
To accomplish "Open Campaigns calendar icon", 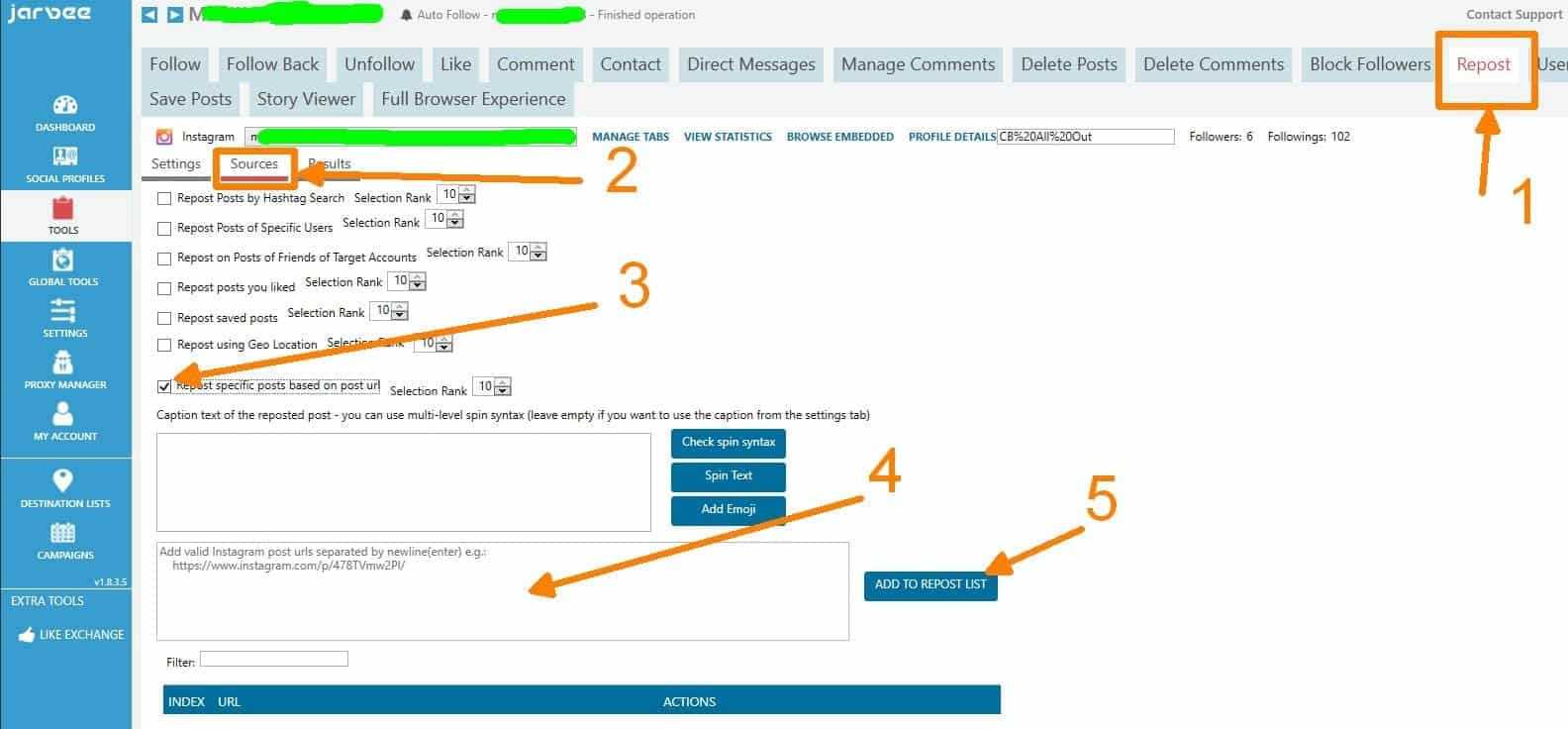I will coord(63,533).
